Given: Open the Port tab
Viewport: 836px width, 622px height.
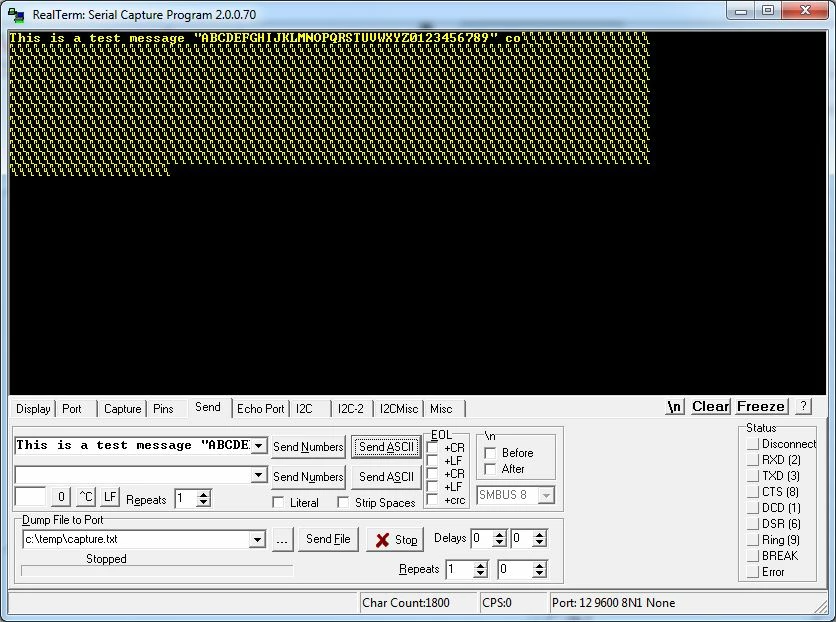Looking at the screenshot, I should 71,409.
